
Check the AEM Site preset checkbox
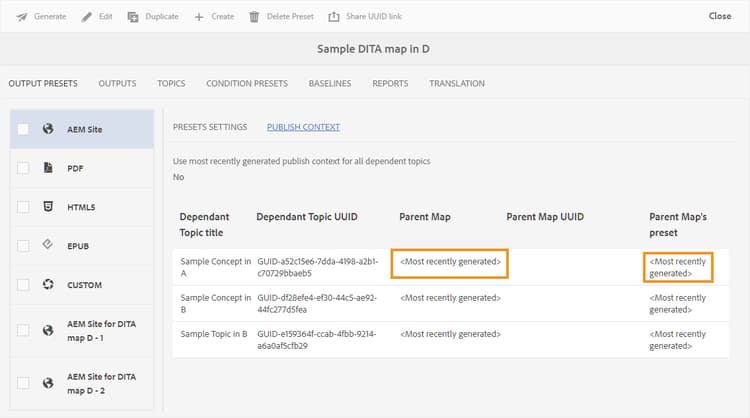(23, 129)
